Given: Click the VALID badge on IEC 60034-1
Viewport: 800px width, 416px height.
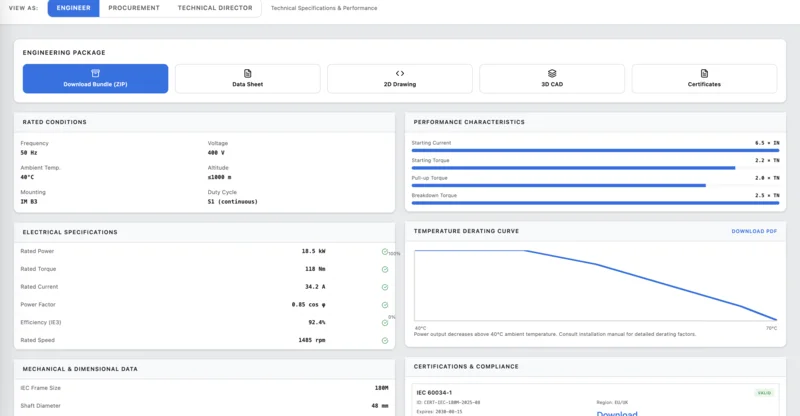Looking at the screenshot, I should pyautogui.click(x=766, y=393).
